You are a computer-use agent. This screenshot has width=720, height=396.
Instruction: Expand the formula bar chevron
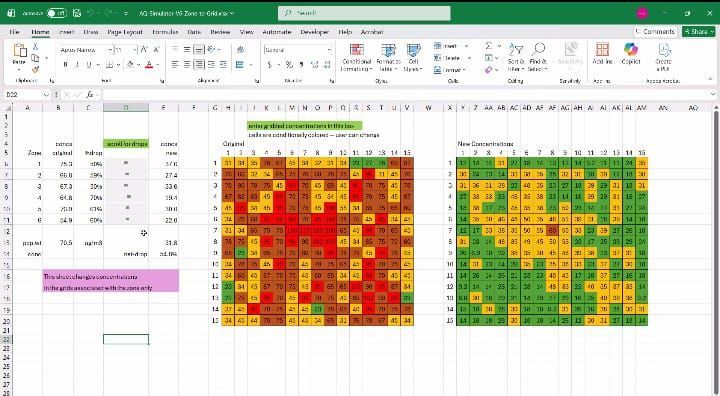713,95
